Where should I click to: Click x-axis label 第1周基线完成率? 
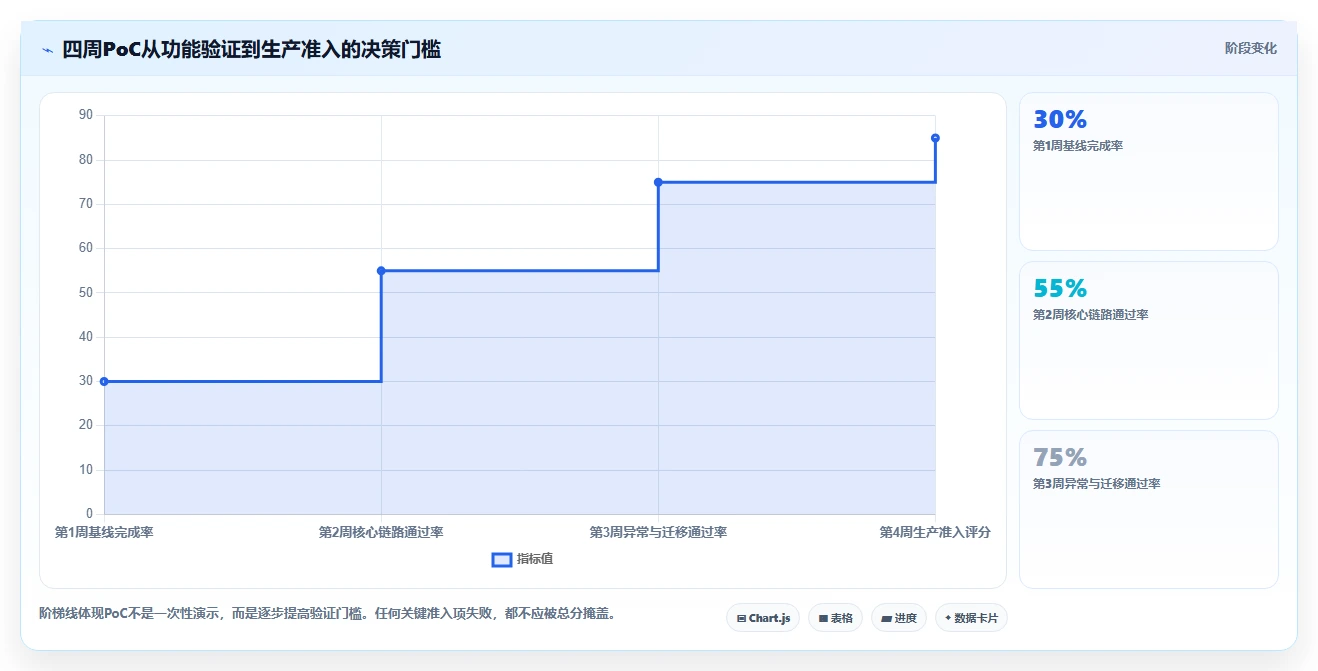click(x=104, y=532)
